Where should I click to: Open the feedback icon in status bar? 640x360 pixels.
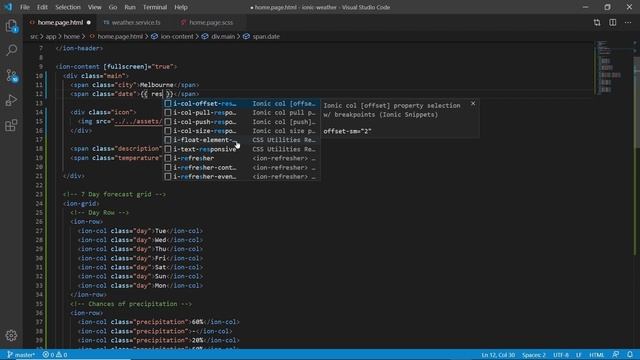(x=616, y=355)
